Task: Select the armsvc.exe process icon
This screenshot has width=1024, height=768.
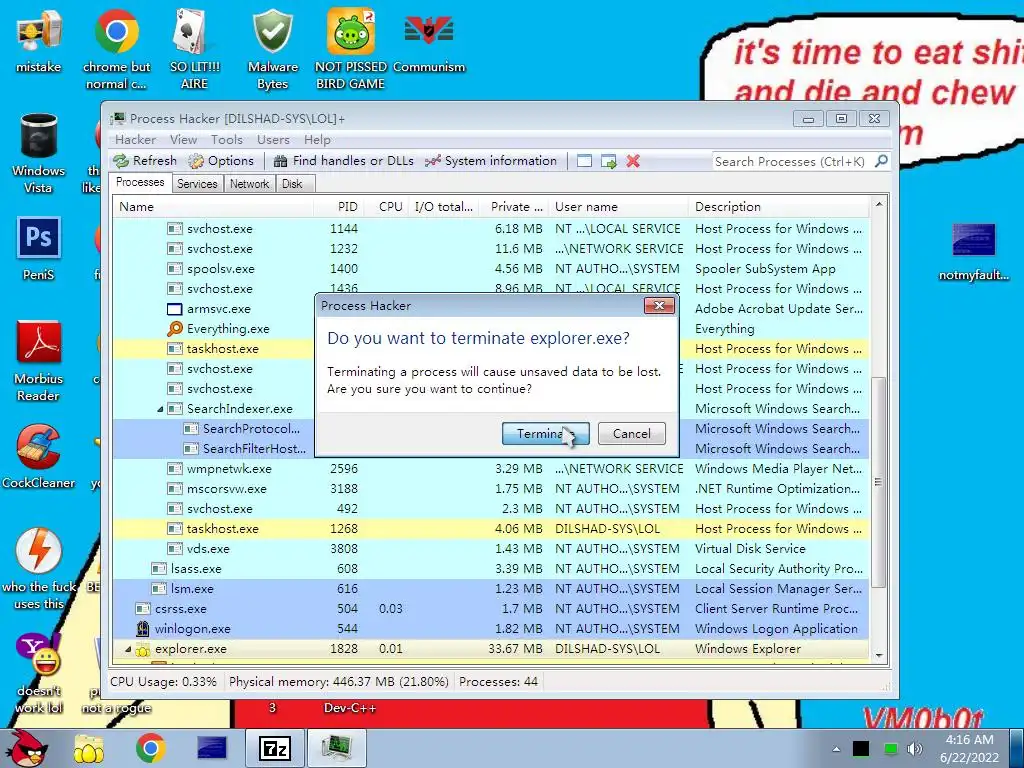Action: pos(175,309)
